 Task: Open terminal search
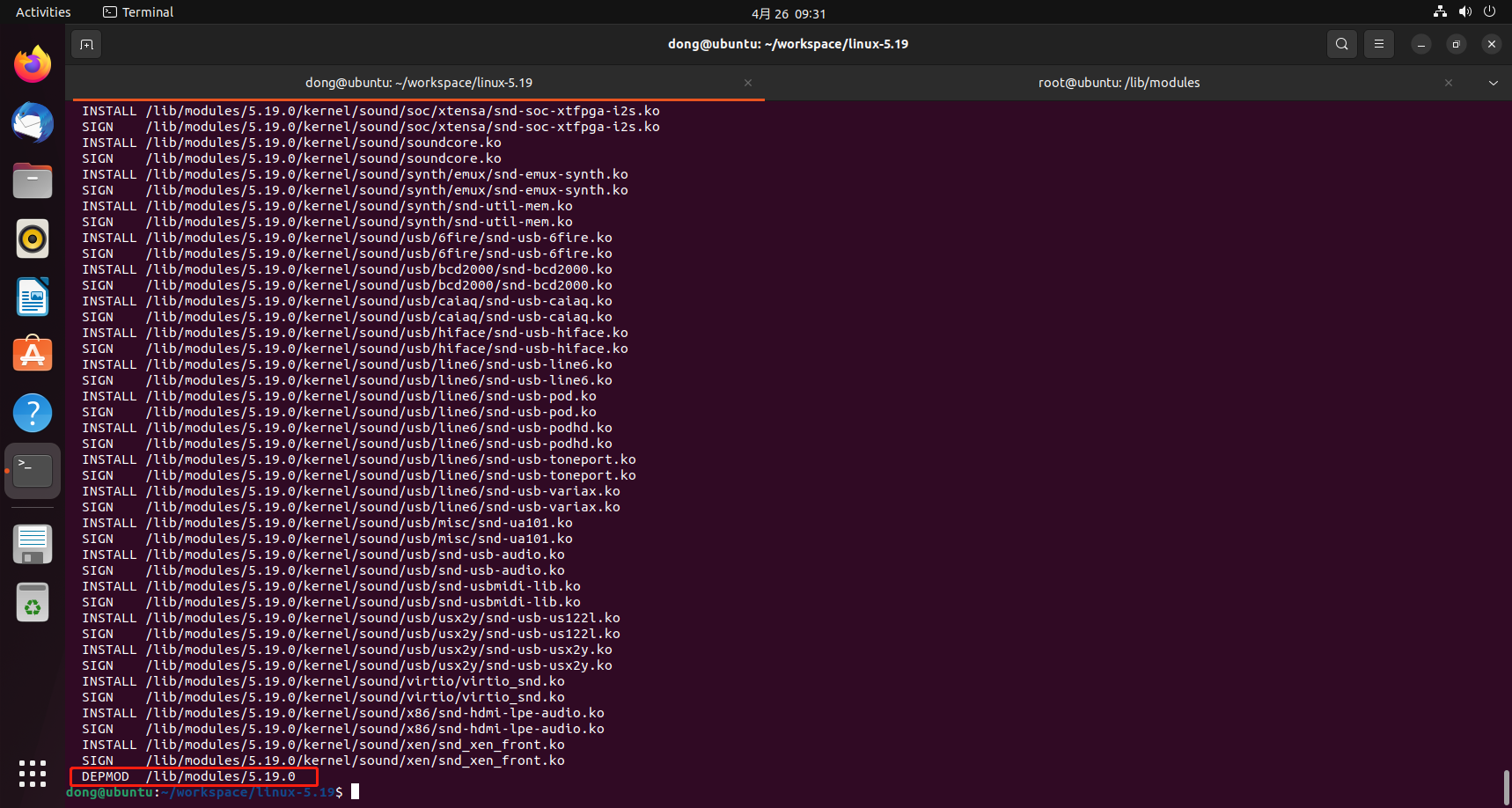coord(1341,44)
